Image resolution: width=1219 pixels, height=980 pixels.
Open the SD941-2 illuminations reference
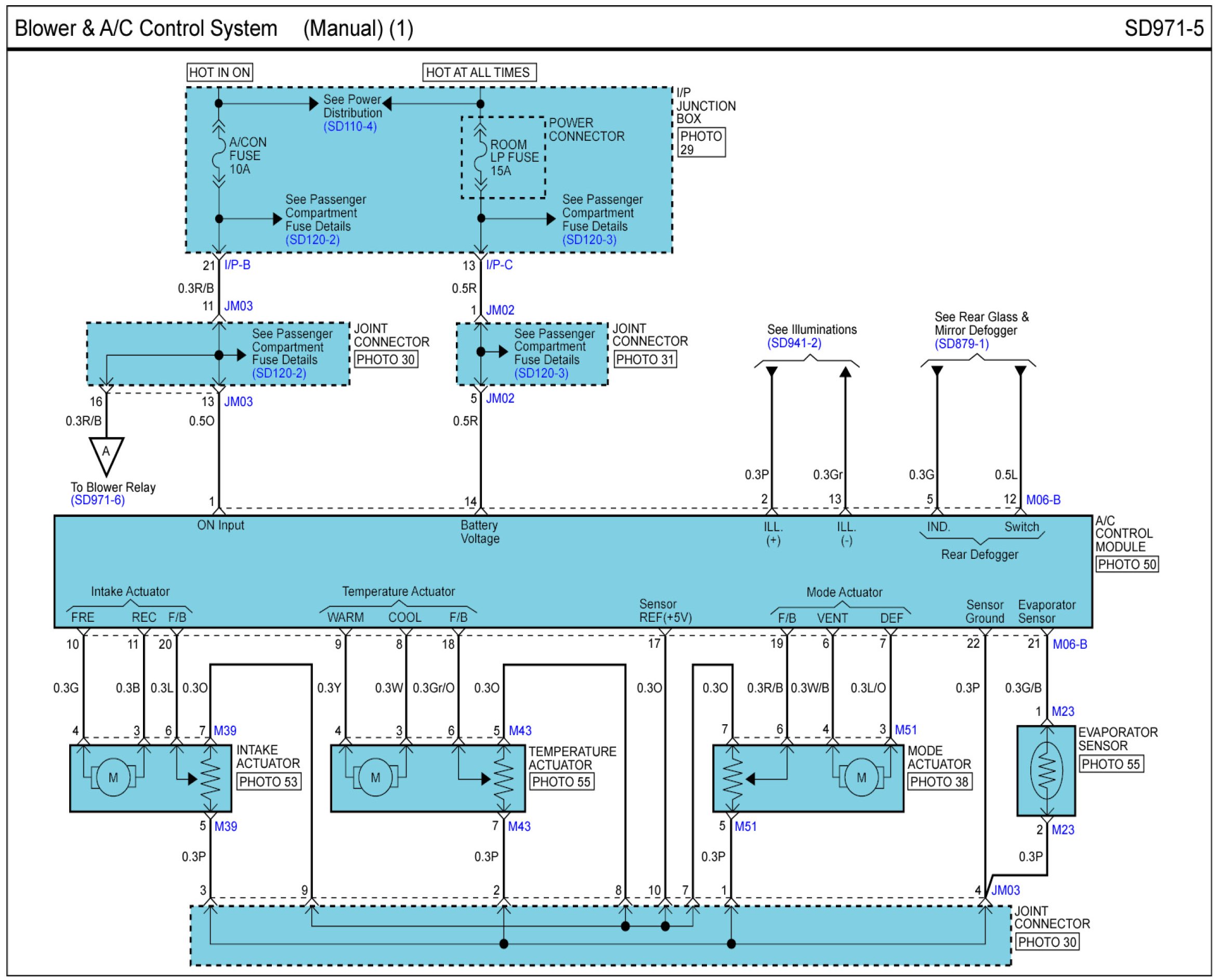794,343
